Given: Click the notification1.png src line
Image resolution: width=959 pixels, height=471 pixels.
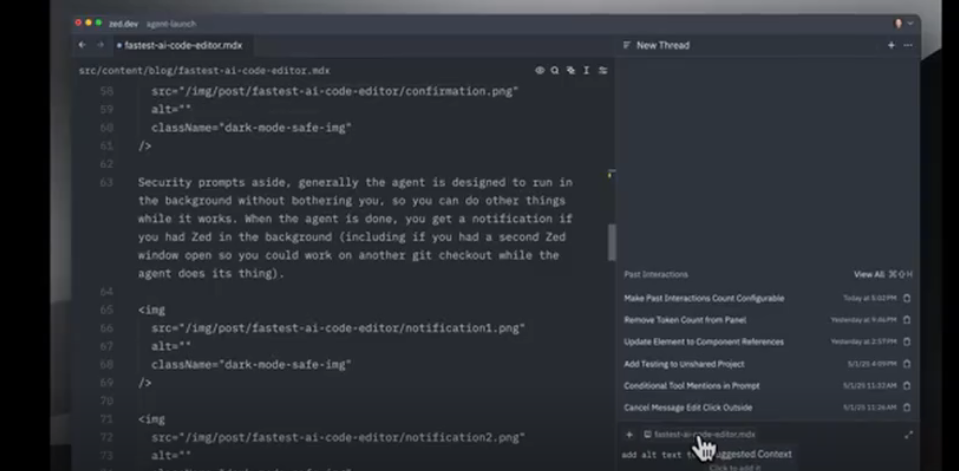Looking at the screenshot, I should [x=338, y=328].
